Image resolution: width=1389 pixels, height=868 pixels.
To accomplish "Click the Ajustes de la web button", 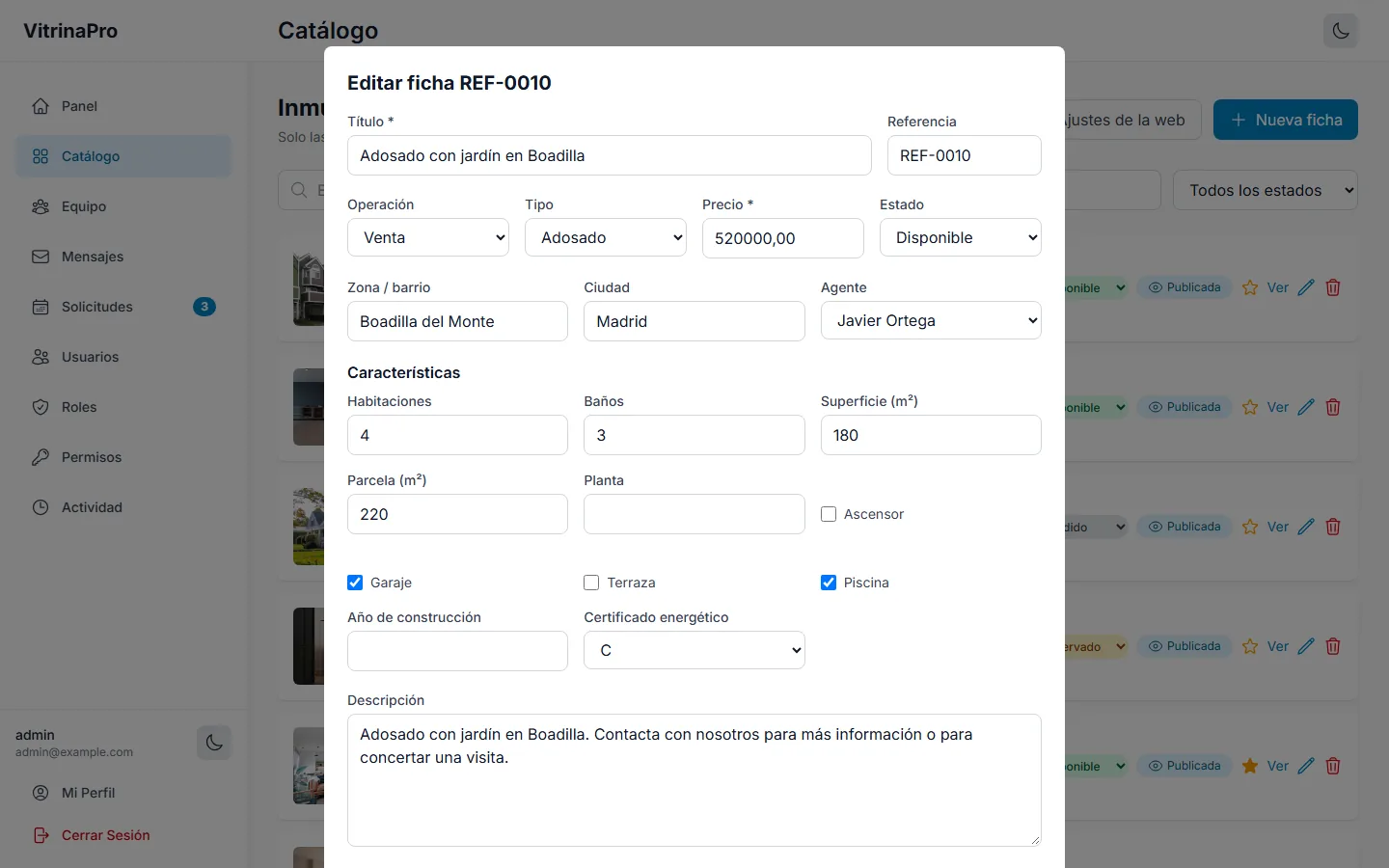I will coord(1132,120).
